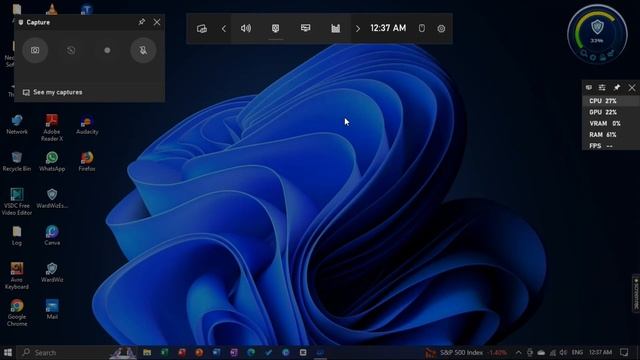Select the VRAM 0% row
The height and width of the screenshot is (360, 640).
611,123
